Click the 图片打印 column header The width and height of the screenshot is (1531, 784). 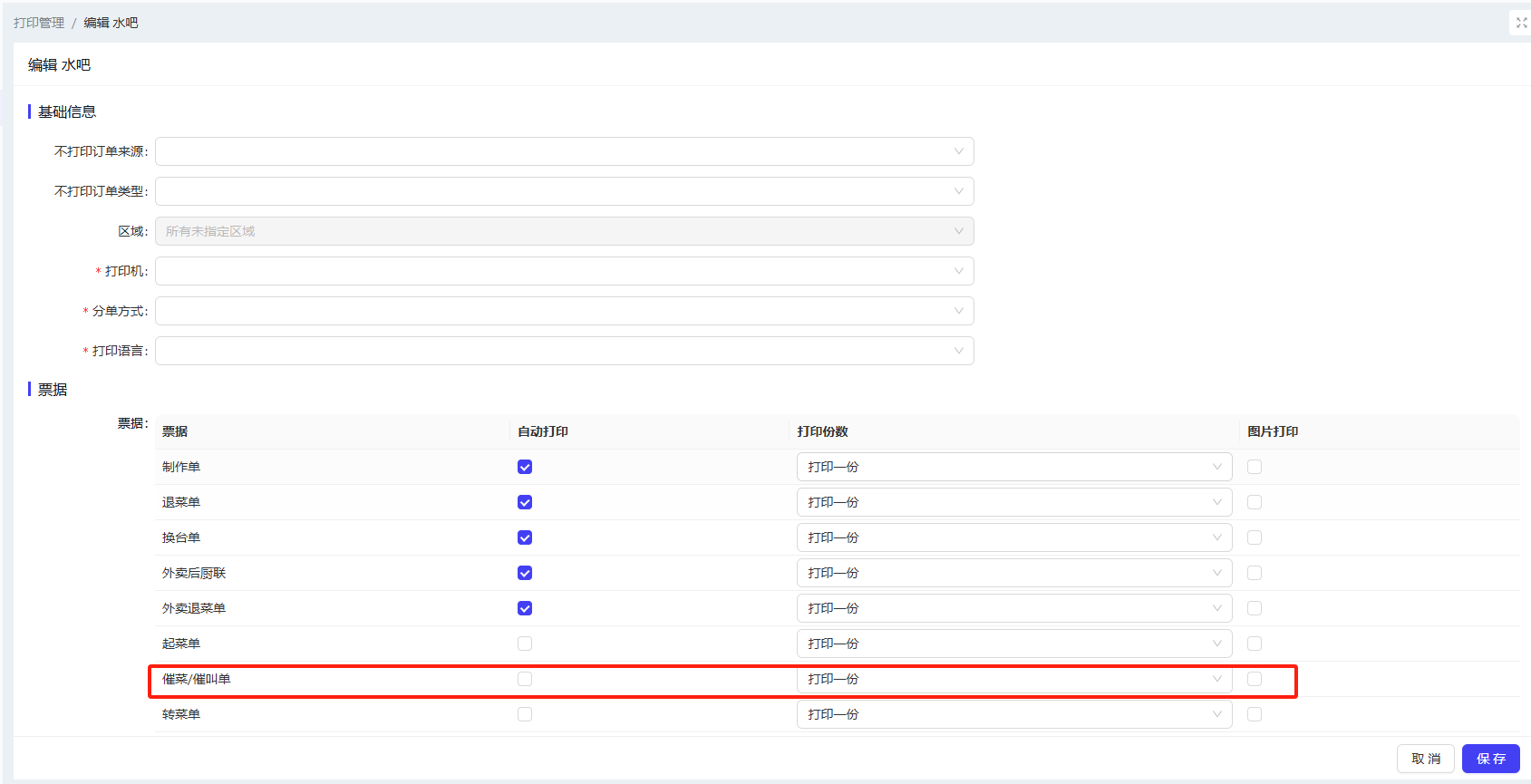pyautogui.click(x=1273, y=431)
